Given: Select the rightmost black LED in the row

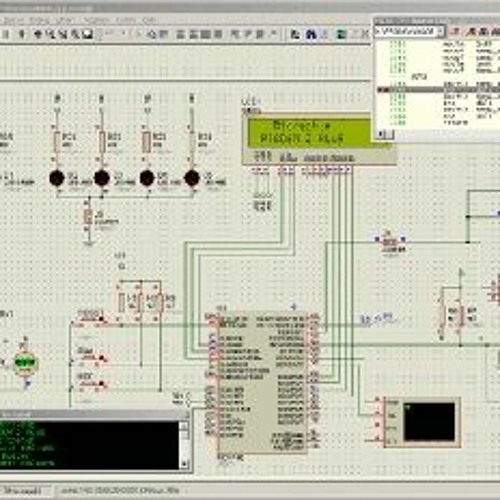Looking at the screenshot, I should tap(192, 178).
